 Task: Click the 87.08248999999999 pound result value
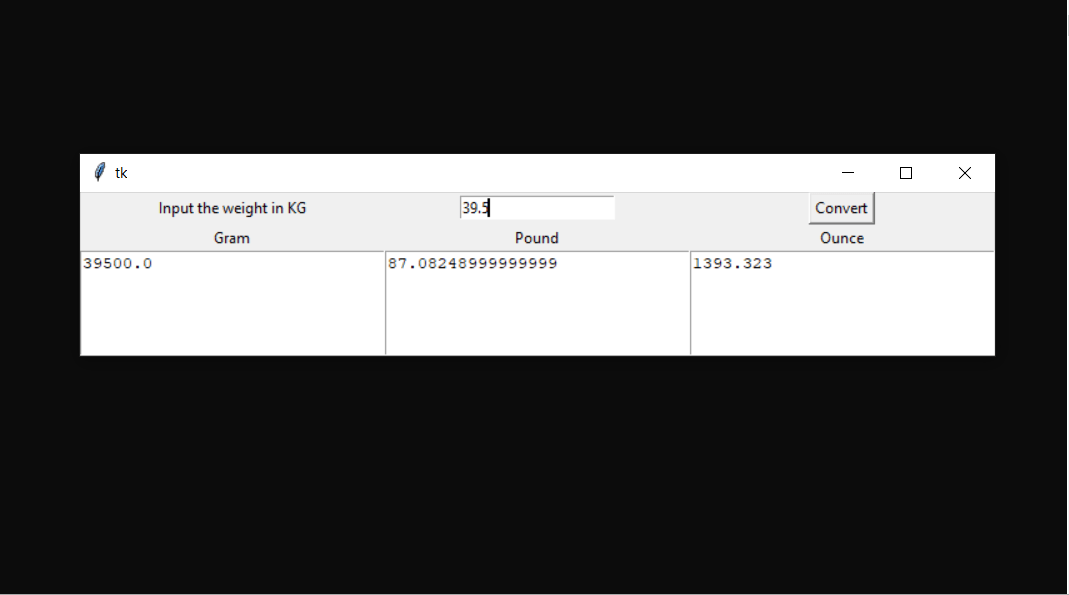(x=472, y=263)
